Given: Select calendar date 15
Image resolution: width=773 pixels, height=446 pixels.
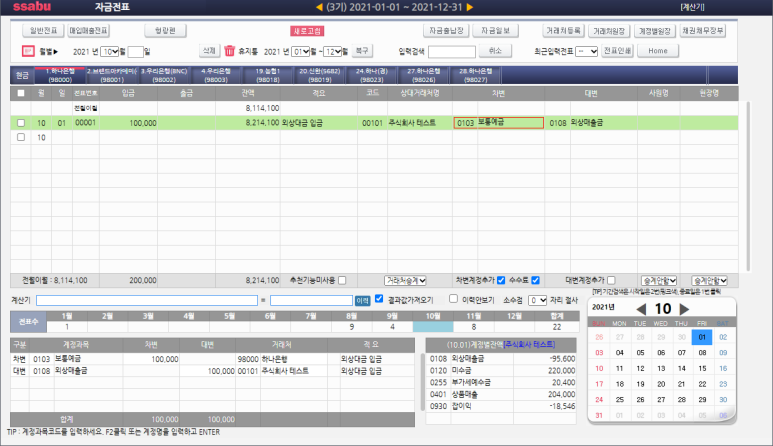Looking at the screenshot, I should click(703, 368).
